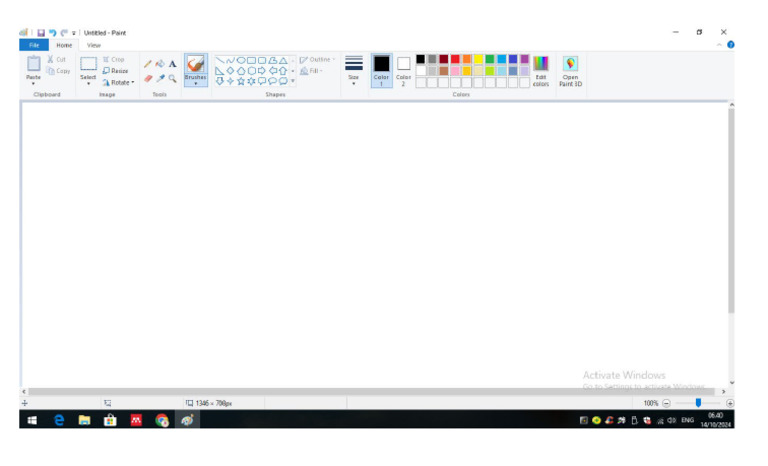
Task: Pick the Up arrow shape
Action: (x=283, y=71)
